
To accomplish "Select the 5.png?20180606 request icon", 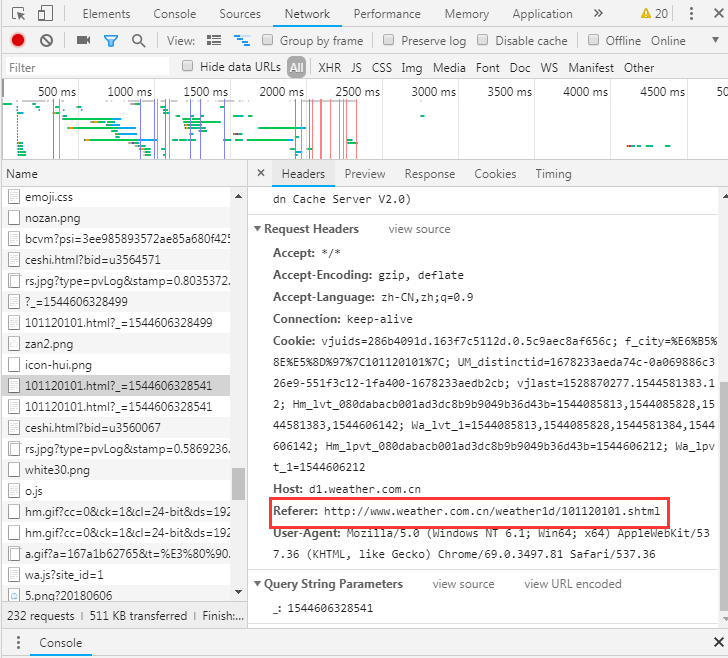I will pos(14,595).
